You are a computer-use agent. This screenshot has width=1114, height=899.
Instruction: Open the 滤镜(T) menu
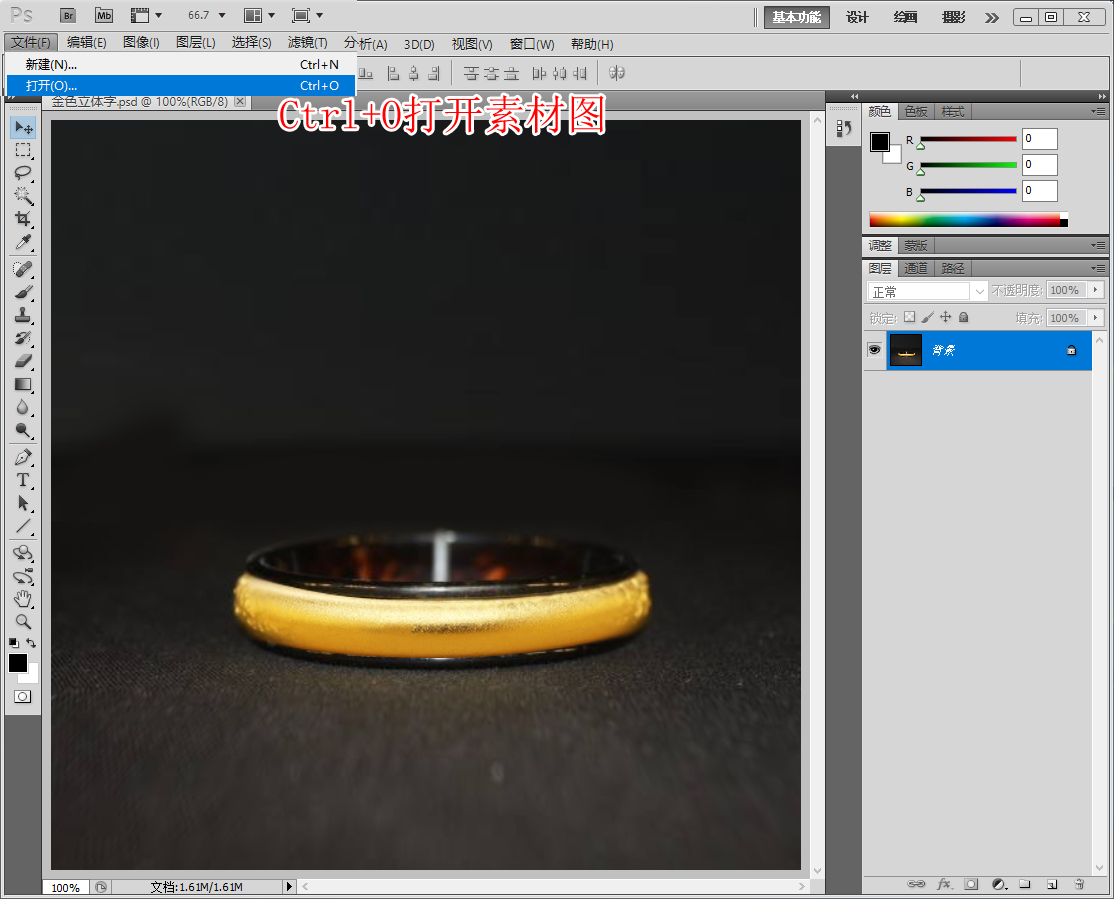[x=308, y=43]
